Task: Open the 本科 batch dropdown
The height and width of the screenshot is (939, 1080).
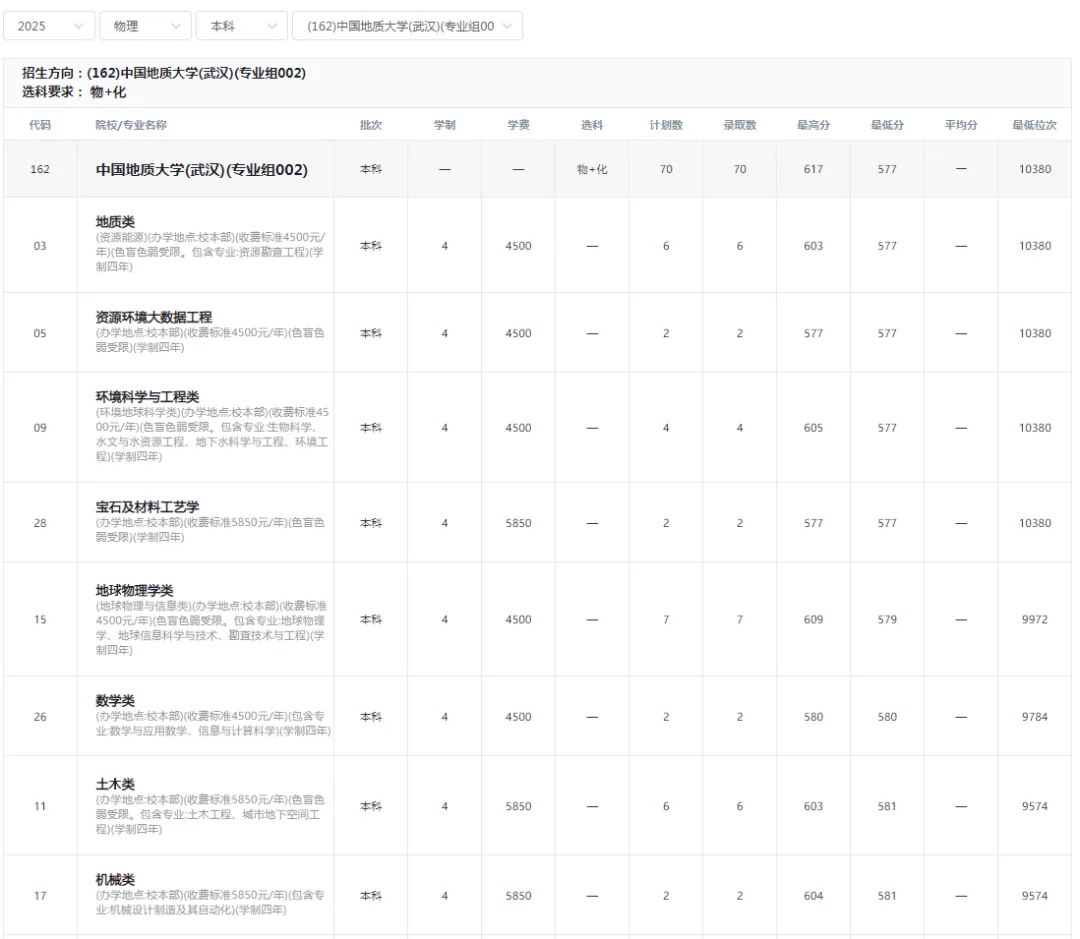Action: click(242, 26)
